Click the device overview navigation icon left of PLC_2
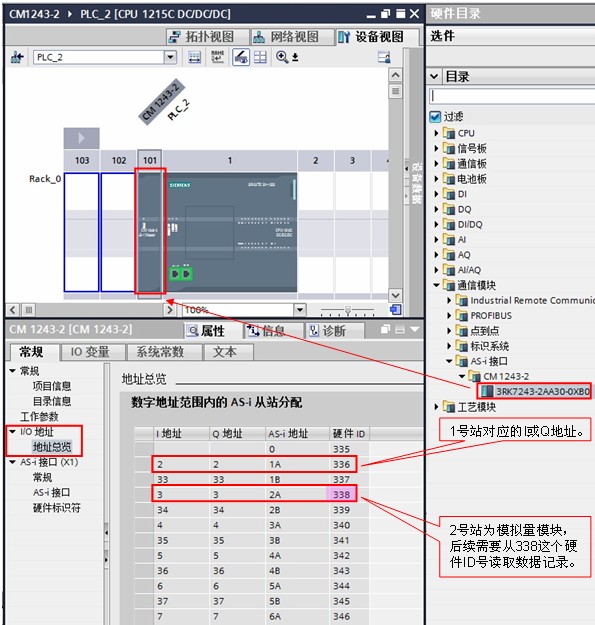This screenshot has width=595, height=625. [17, 57]
